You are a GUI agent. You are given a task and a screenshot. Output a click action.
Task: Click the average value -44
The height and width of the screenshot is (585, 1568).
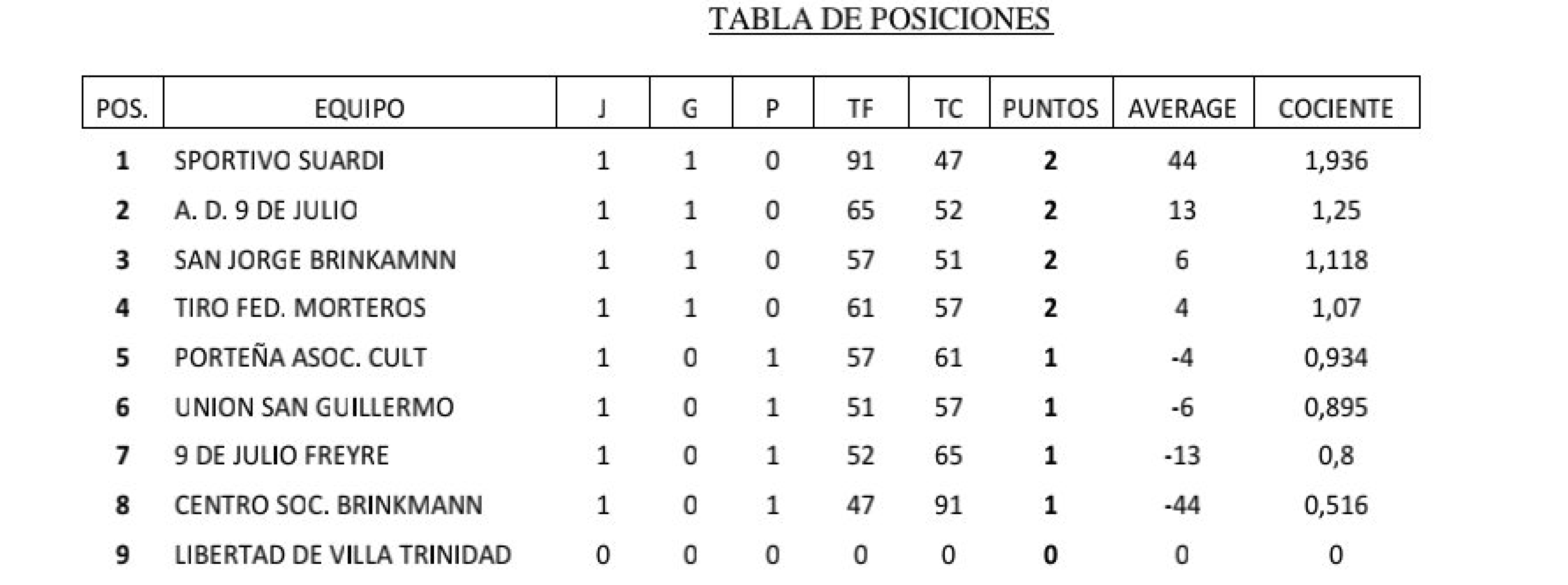tap(1182, 505)
